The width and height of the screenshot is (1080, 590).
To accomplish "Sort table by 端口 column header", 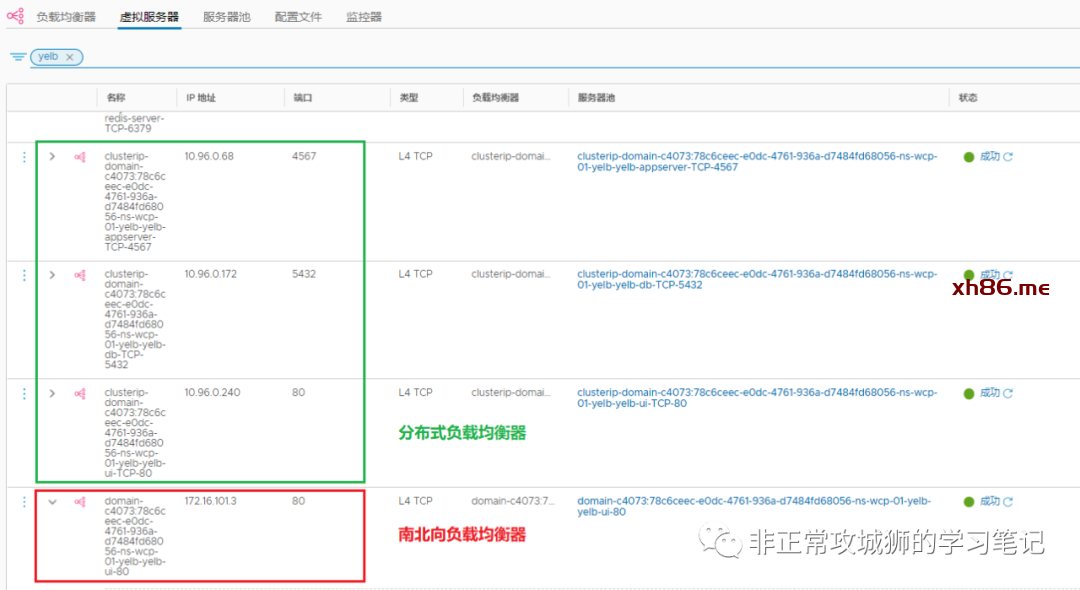I will (x=303, y=98).
